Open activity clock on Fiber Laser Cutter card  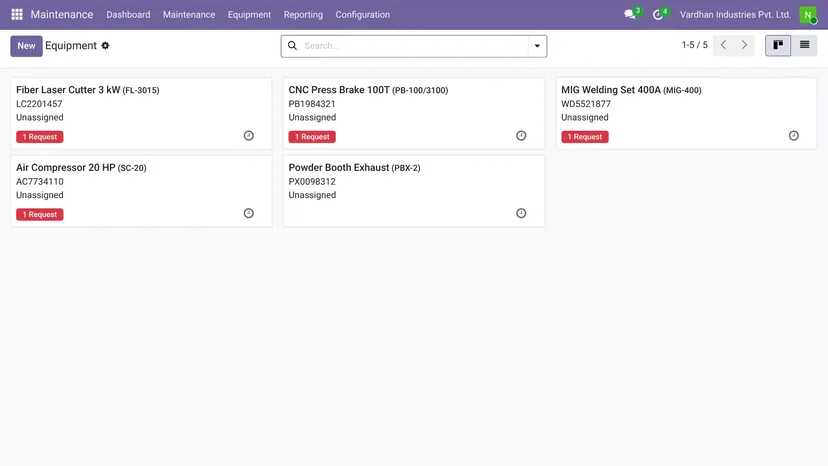pyautogui.click(x=249, y=136)
